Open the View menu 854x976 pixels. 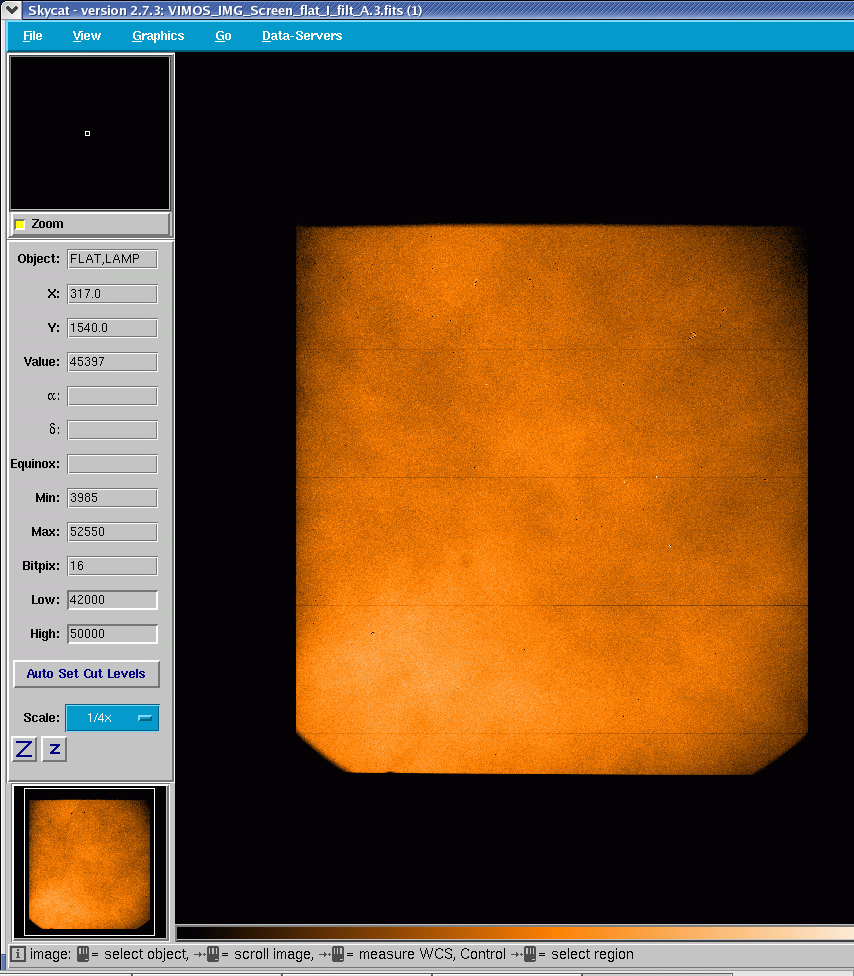(87, 36)
